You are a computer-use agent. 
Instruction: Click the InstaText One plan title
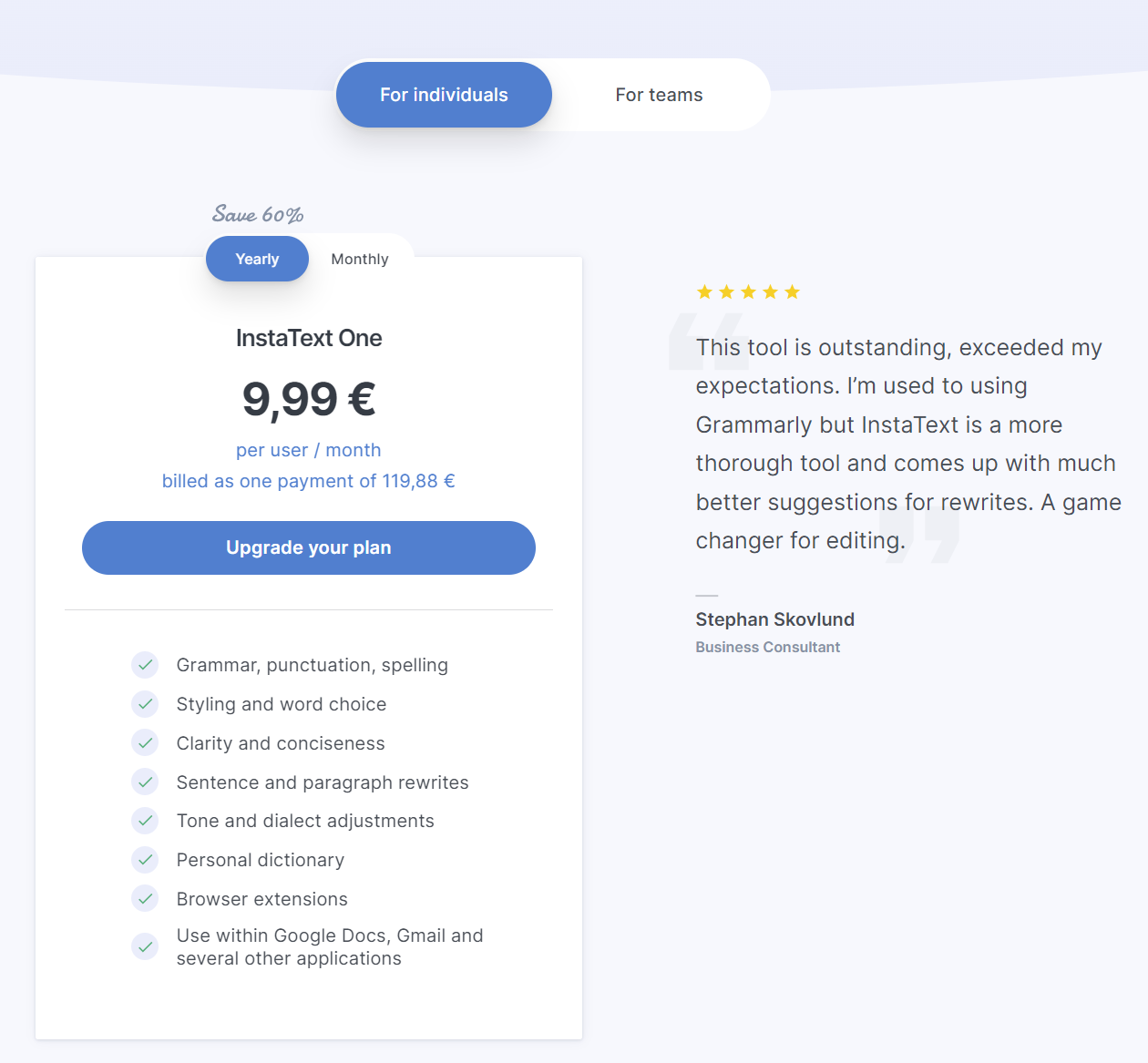click(309, 338)
